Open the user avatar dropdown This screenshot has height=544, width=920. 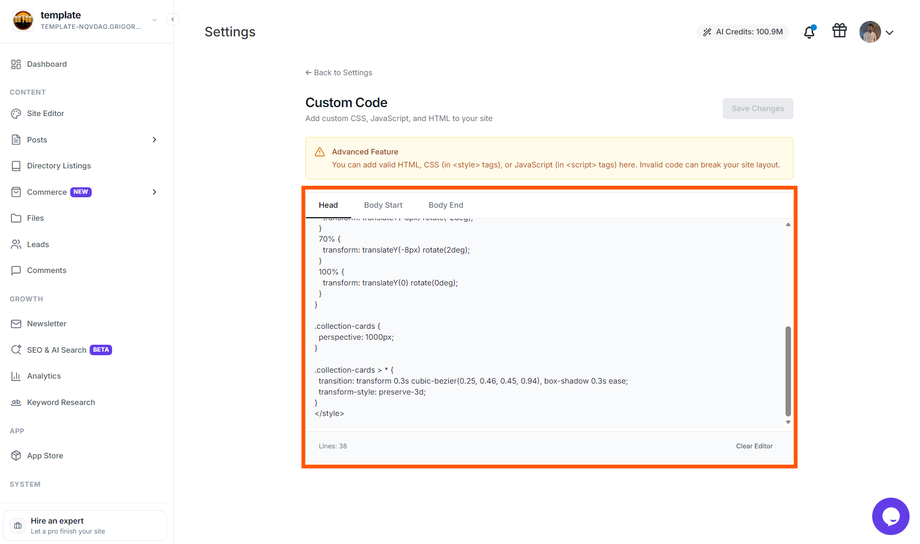pos(877,32)
